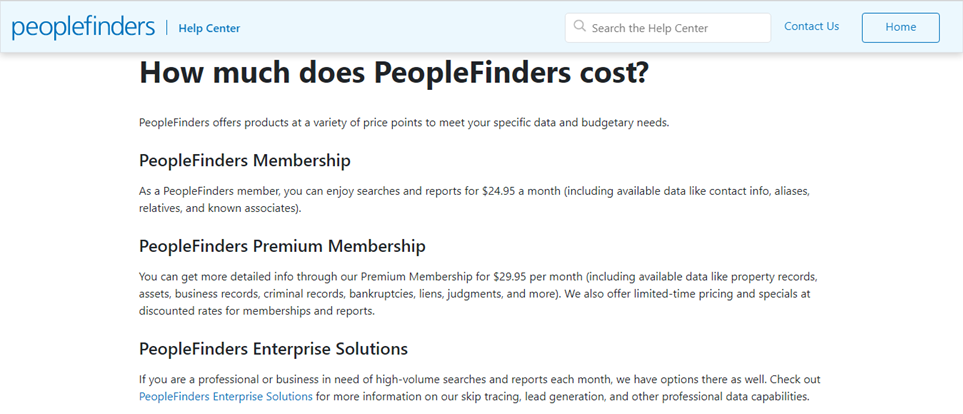
Task: Click the Home button
Action: click(x=900, y=28)
